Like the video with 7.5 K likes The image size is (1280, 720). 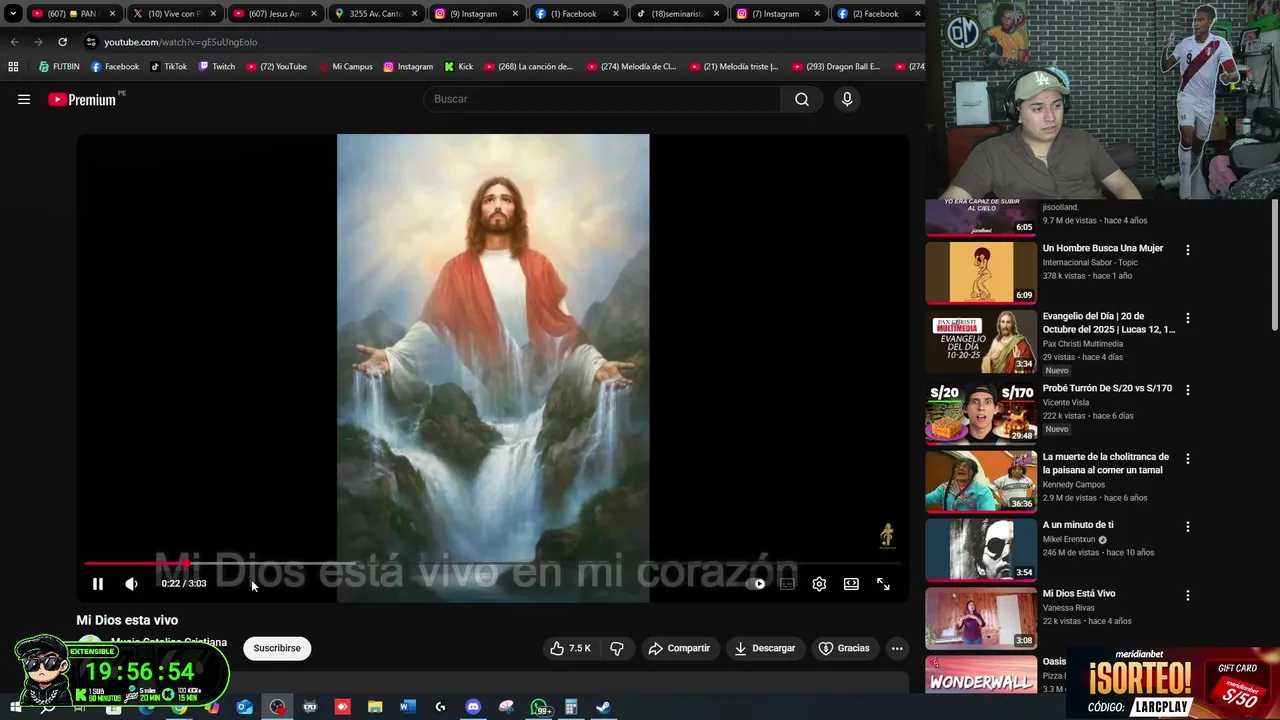pyautogui.click(x=570, y=648)
